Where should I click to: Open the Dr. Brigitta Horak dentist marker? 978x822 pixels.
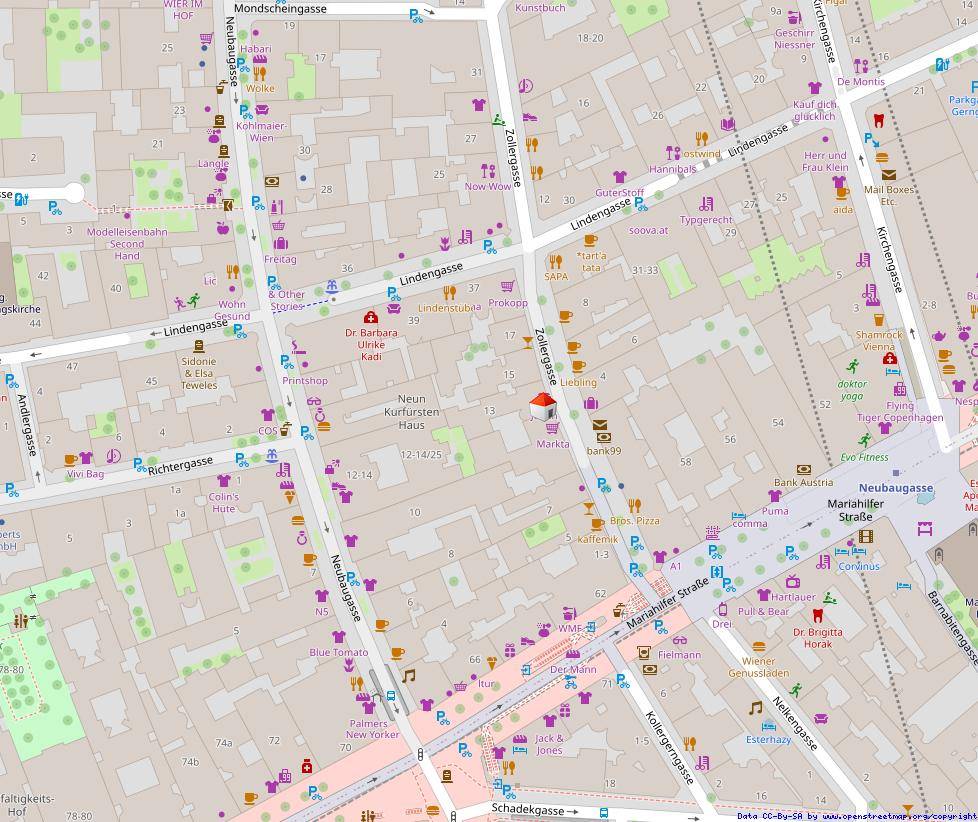click(817, 615)
